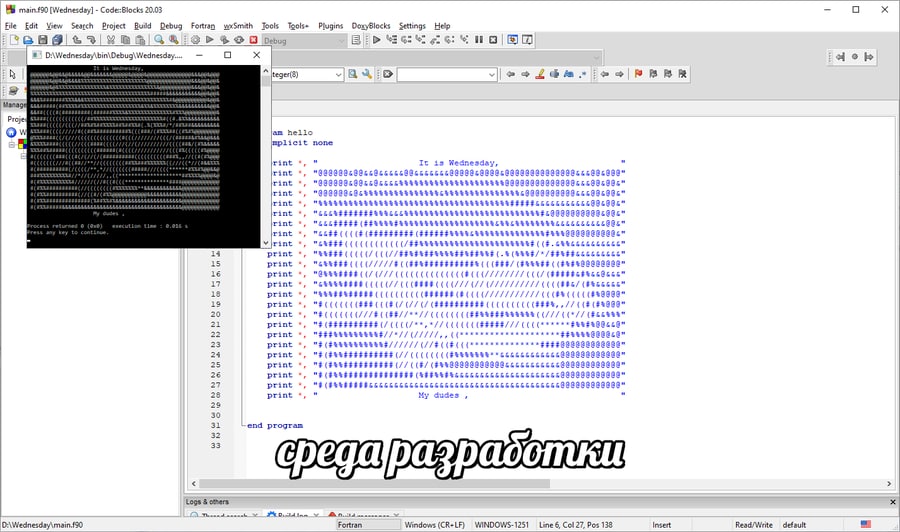Toggle bookmark with the red flag icon
The height and width of the screenshot is (532, 900).
pos(638,74)
